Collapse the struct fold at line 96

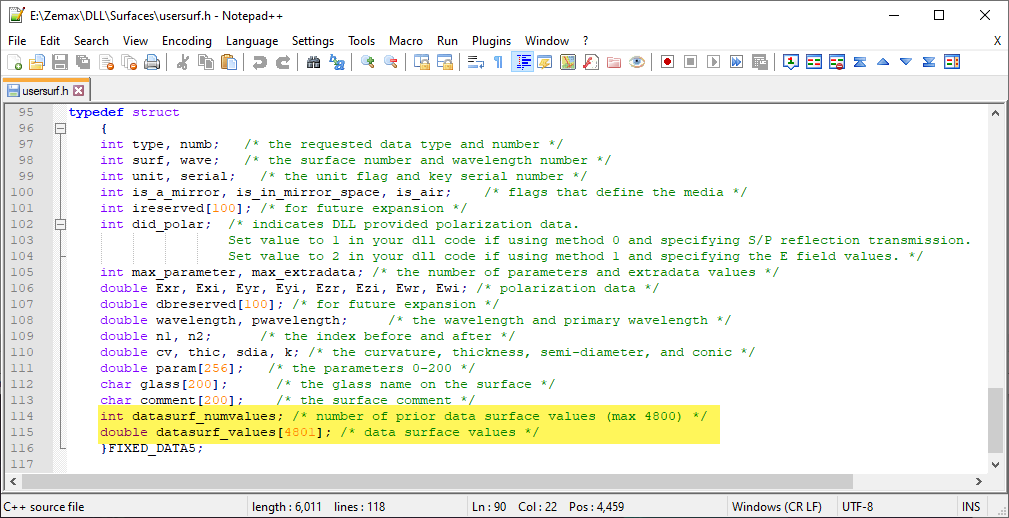60,128
